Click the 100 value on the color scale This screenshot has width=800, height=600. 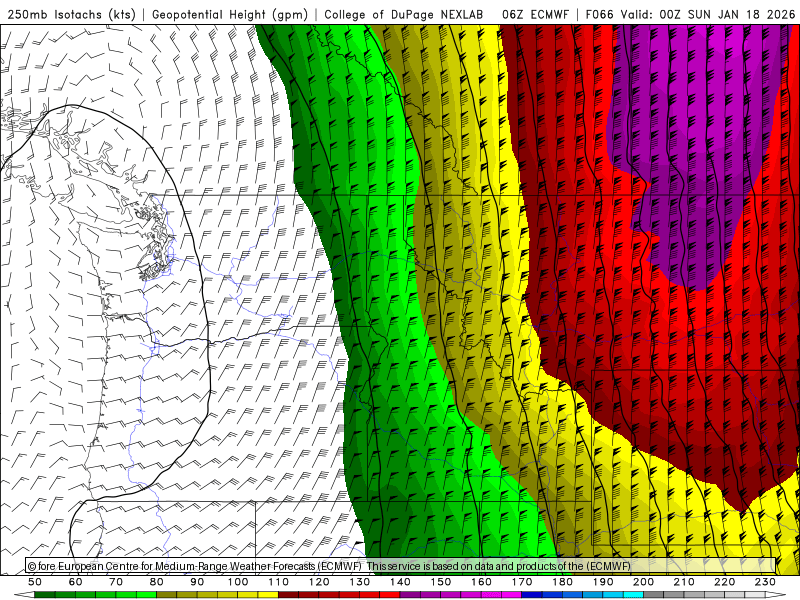click(x=238, y=582)
